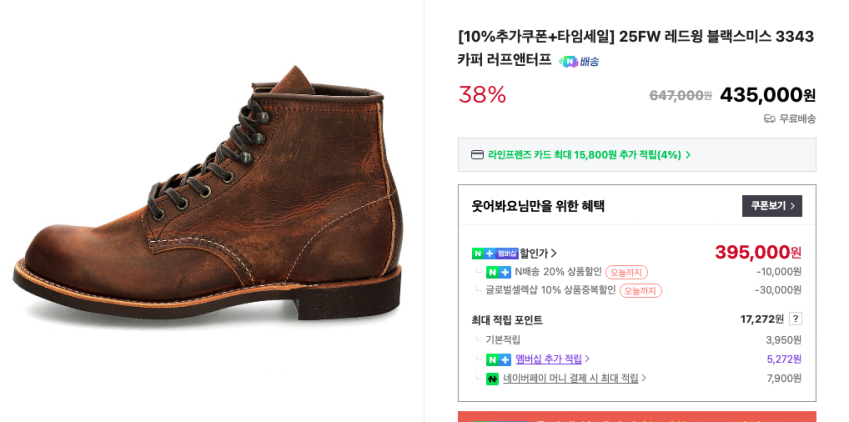Click the N배송 delivery badge icon
The height and width of the screenshot is (422, 849).
click(579, 62)
